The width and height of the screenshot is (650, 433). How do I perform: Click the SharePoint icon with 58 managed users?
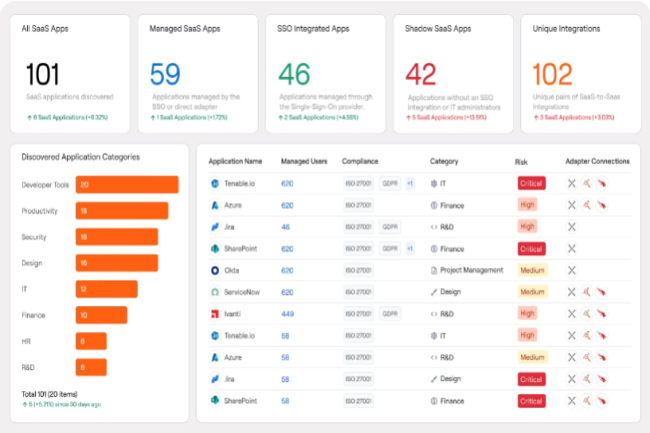point(215,400)
